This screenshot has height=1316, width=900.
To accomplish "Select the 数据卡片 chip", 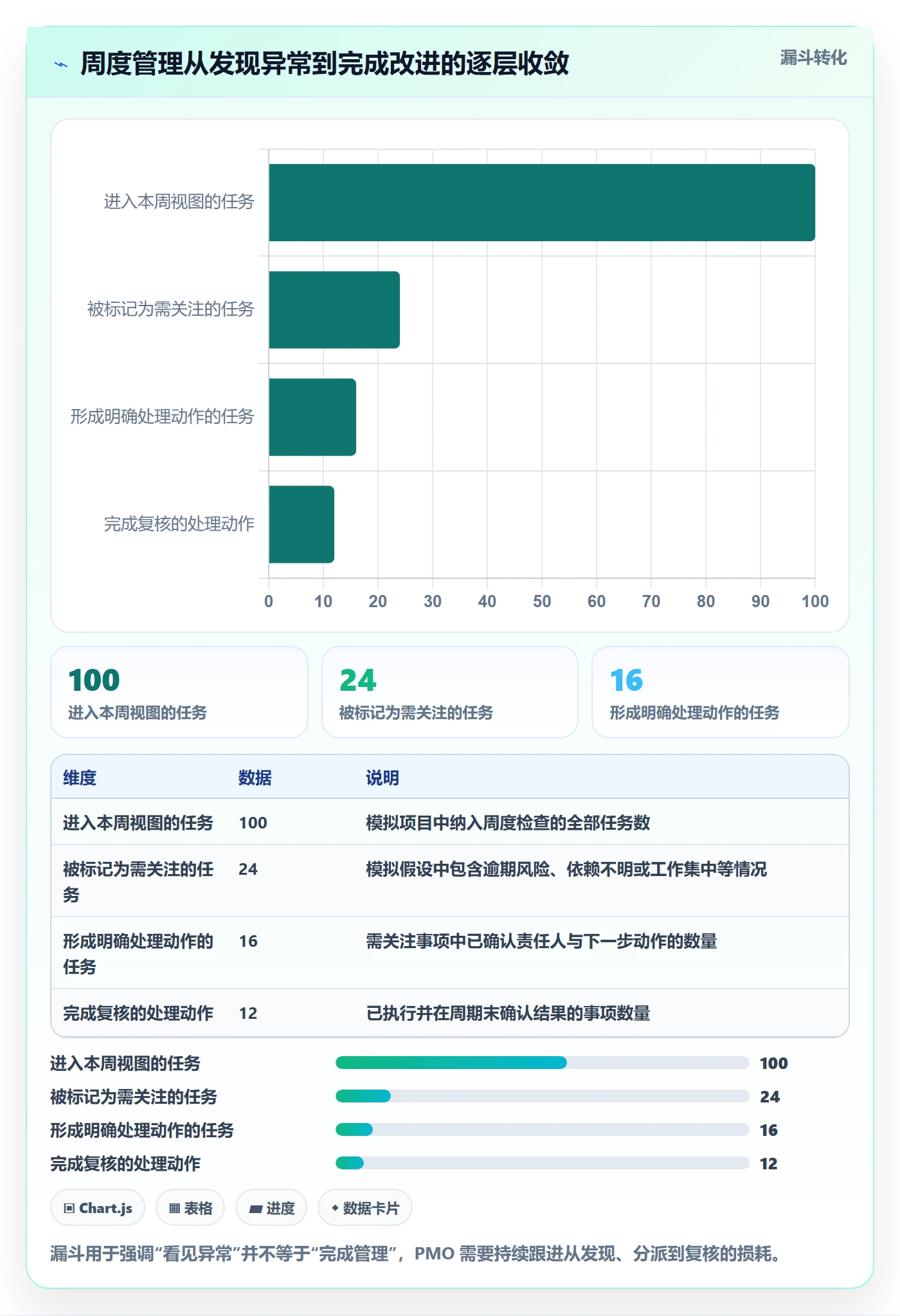I will [365, 1208].
